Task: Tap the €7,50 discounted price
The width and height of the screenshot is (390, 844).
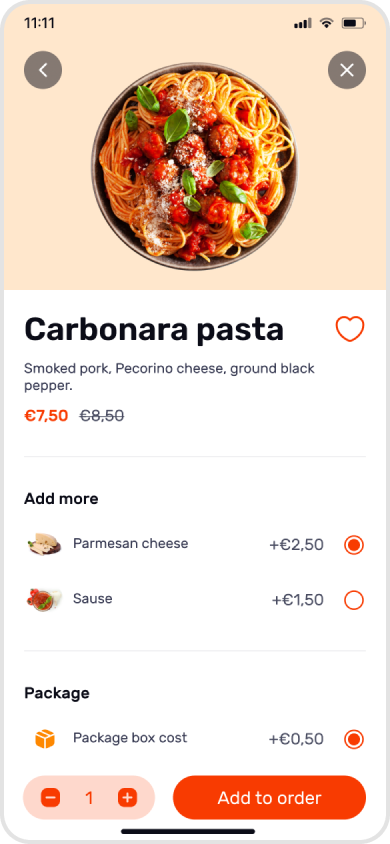Action: 46,416
